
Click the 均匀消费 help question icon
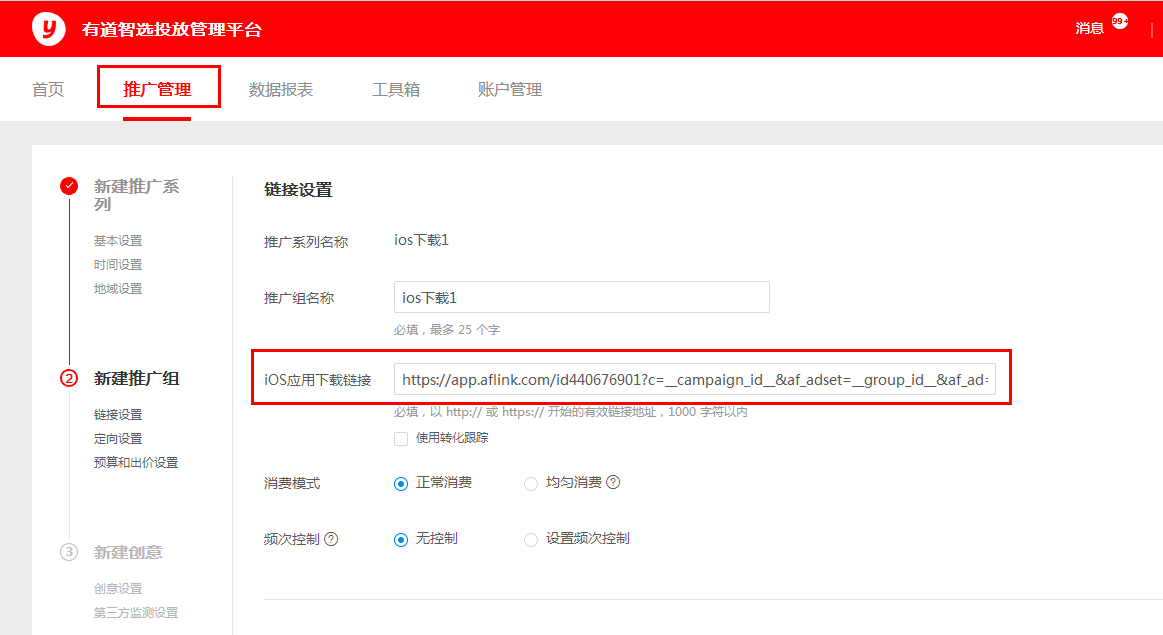[613, 482]
